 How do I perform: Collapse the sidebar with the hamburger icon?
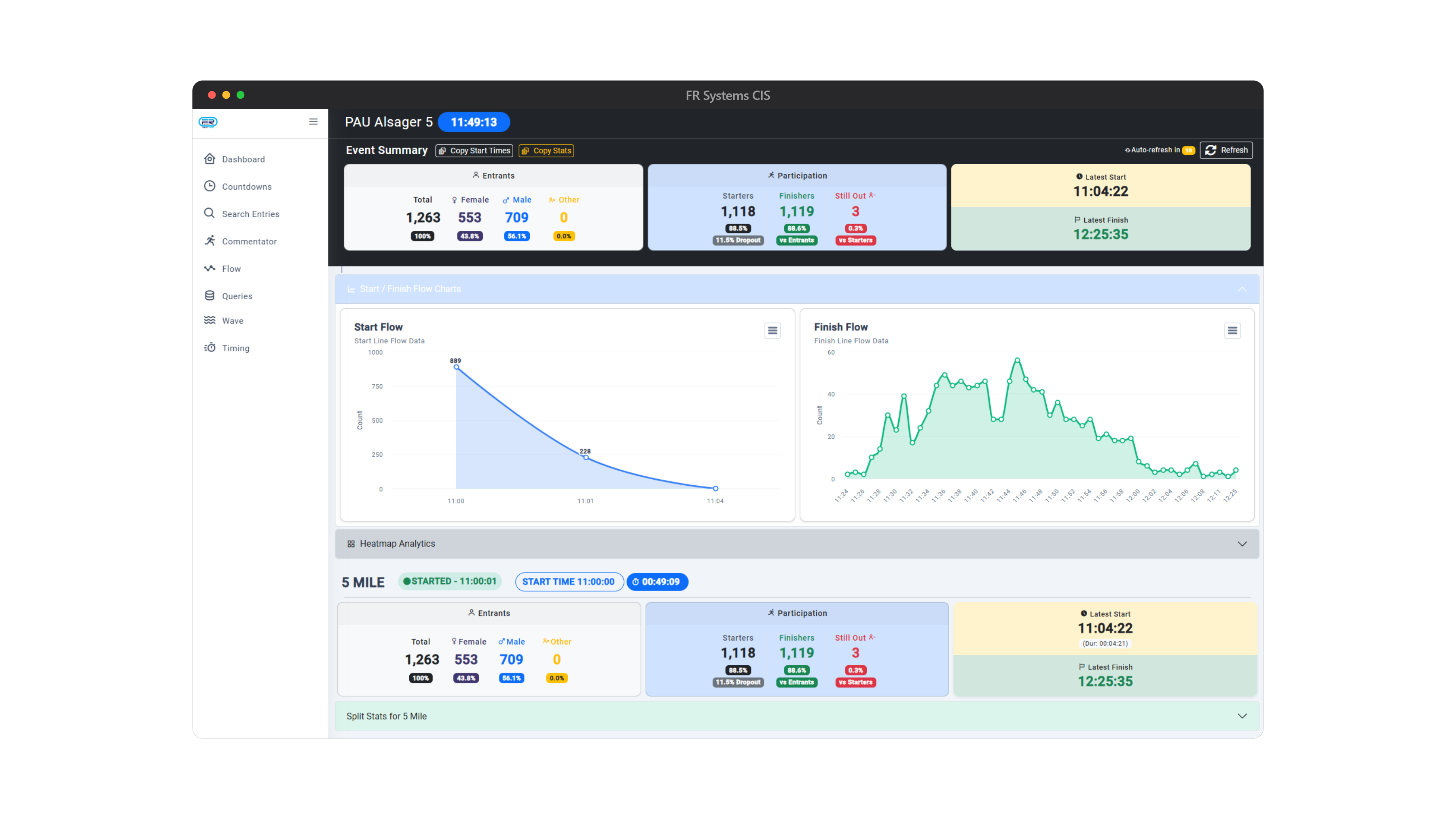coord(313,121)
